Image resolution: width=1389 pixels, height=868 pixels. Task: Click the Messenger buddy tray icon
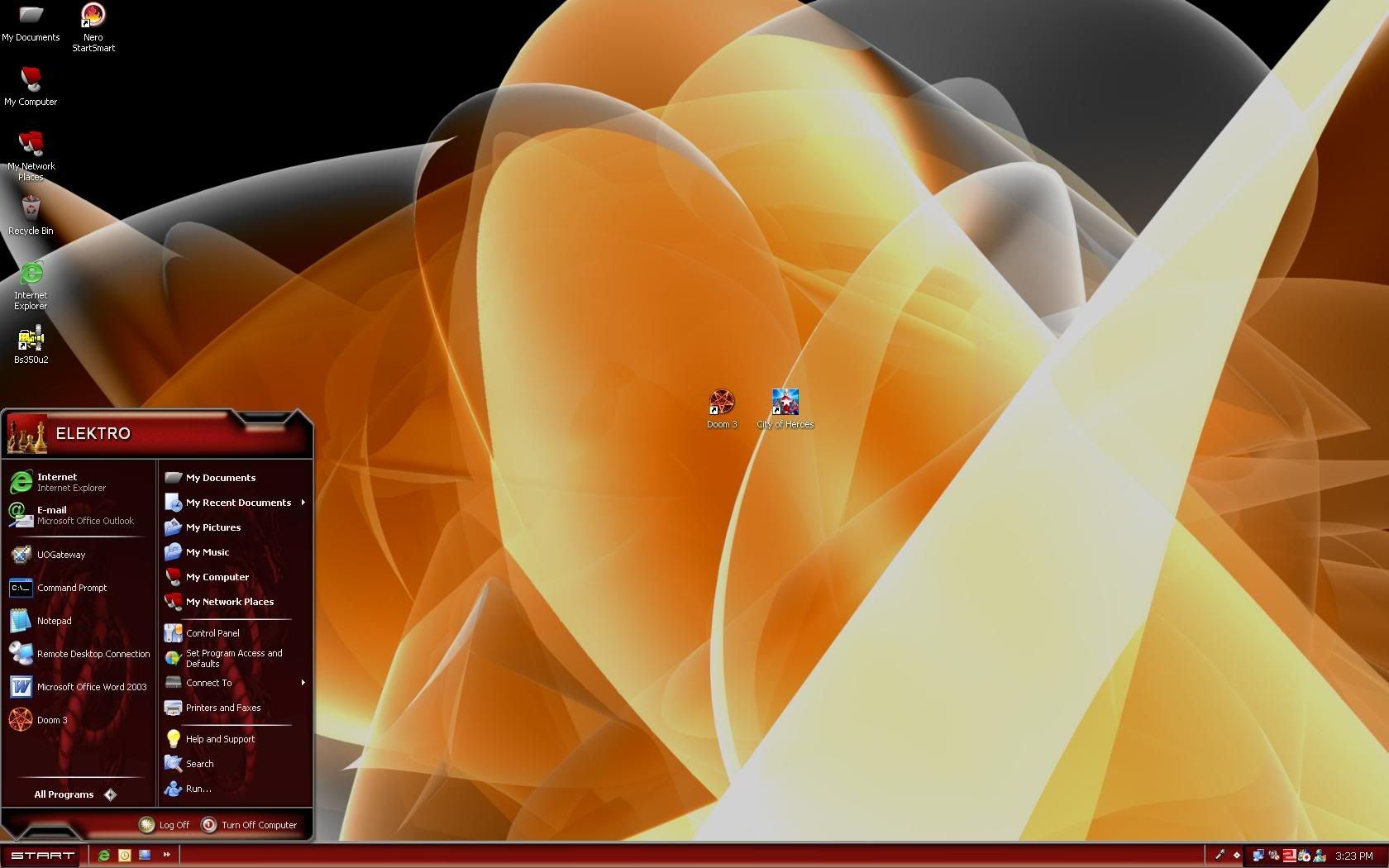click(1320, 856)
